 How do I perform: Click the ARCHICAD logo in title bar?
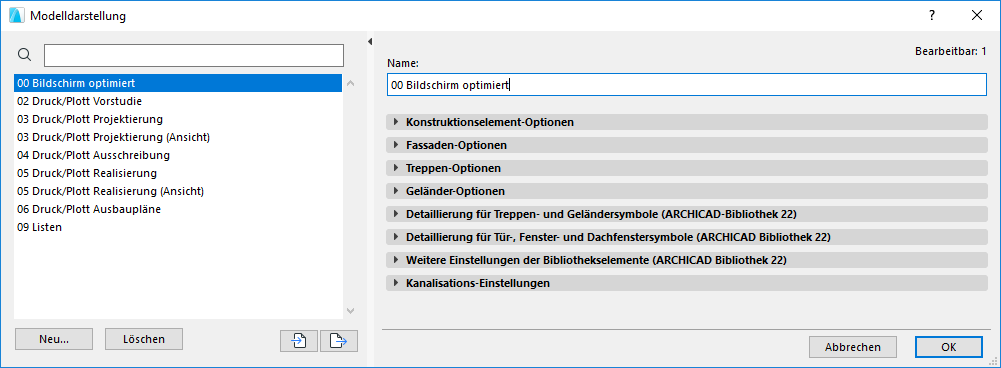click(x=17, y=16)
